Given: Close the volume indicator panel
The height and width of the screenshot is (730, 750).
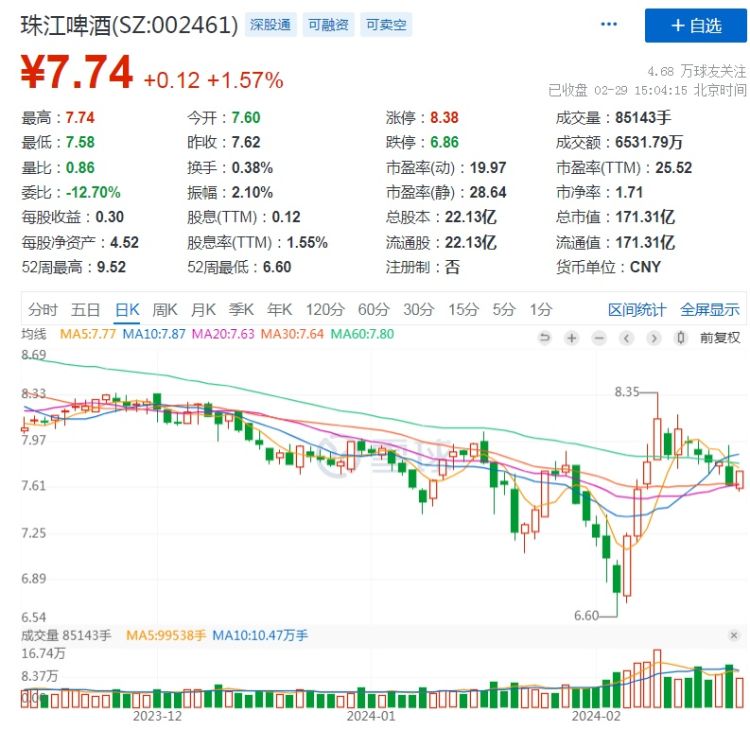Looking at the screenshot, I should click(x=734, y=635).
